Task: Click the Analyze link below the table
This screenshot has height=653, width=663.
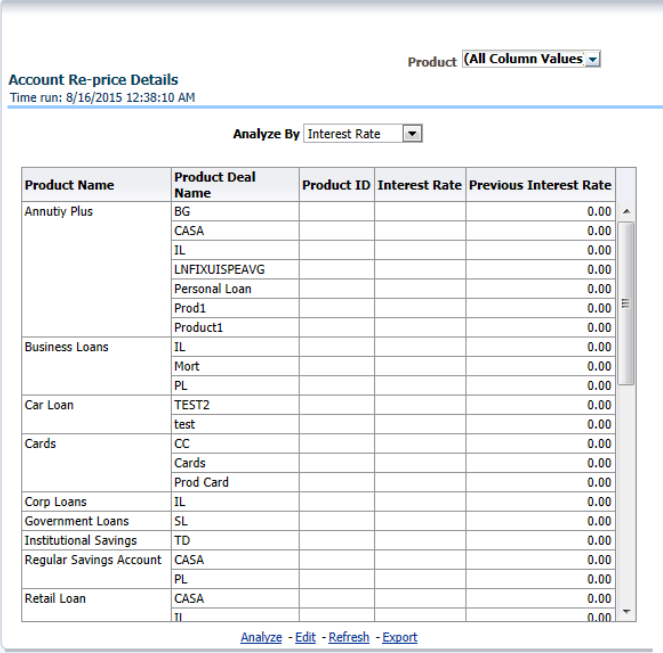Action: tap(261, 637)
